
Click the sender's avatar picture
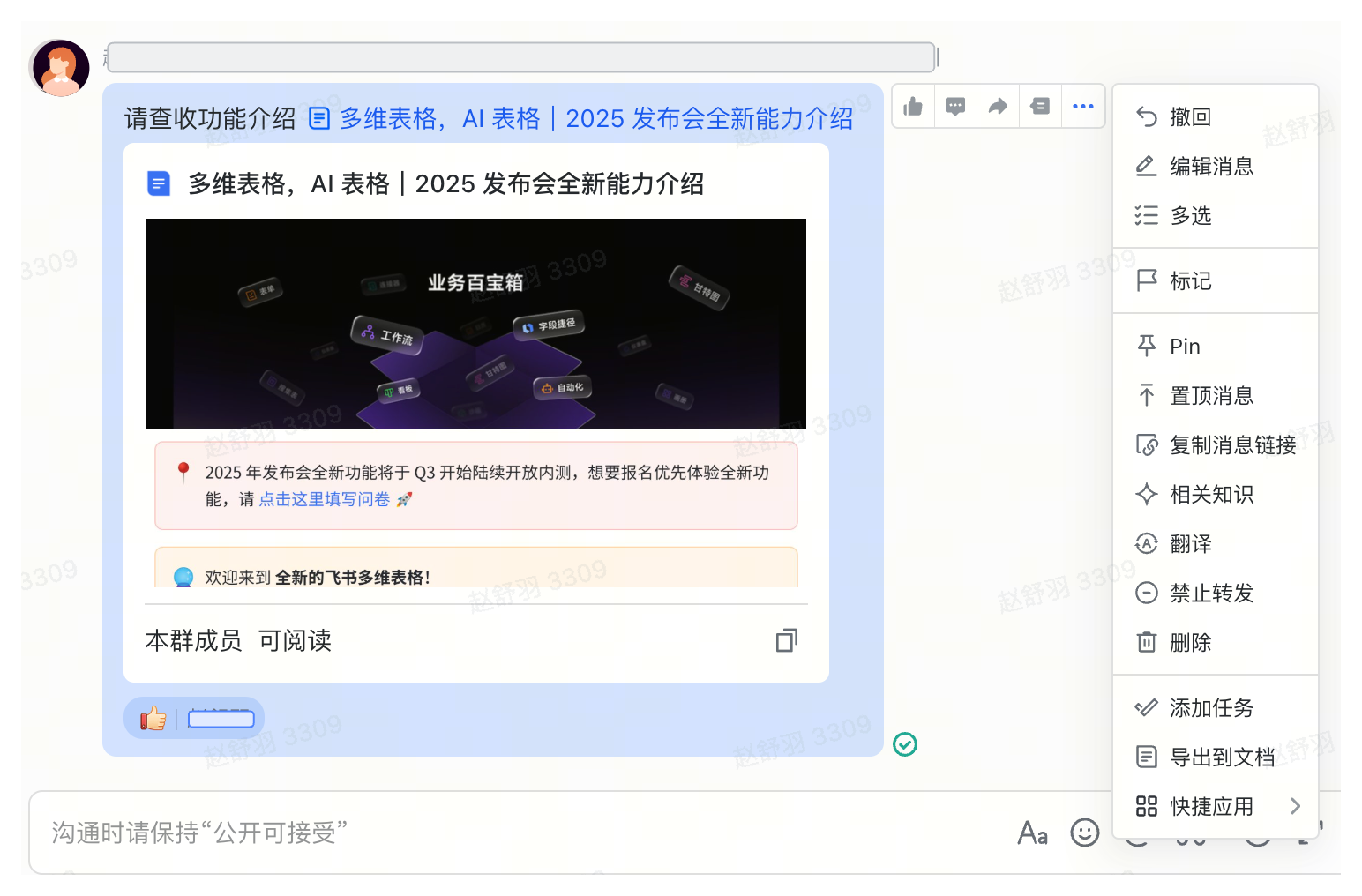coord(60,68)
